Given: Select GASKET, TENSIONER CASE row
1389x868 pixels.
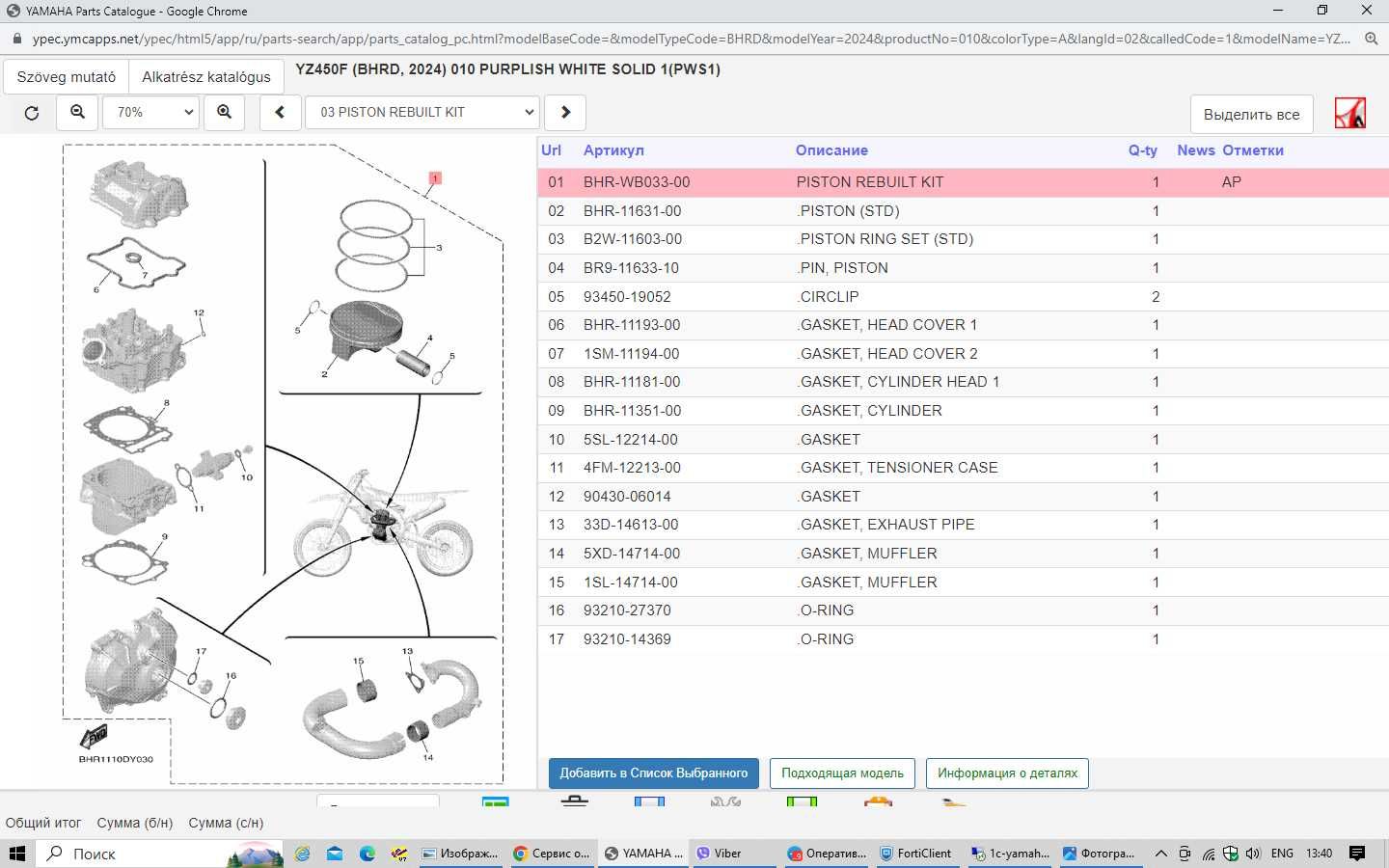Looking at the screenshot, I should [x=963, y=468].
